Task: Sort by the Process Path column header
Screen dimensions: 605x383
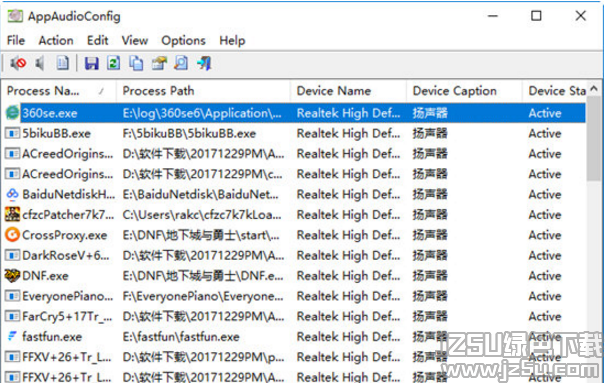Action: 203,91
